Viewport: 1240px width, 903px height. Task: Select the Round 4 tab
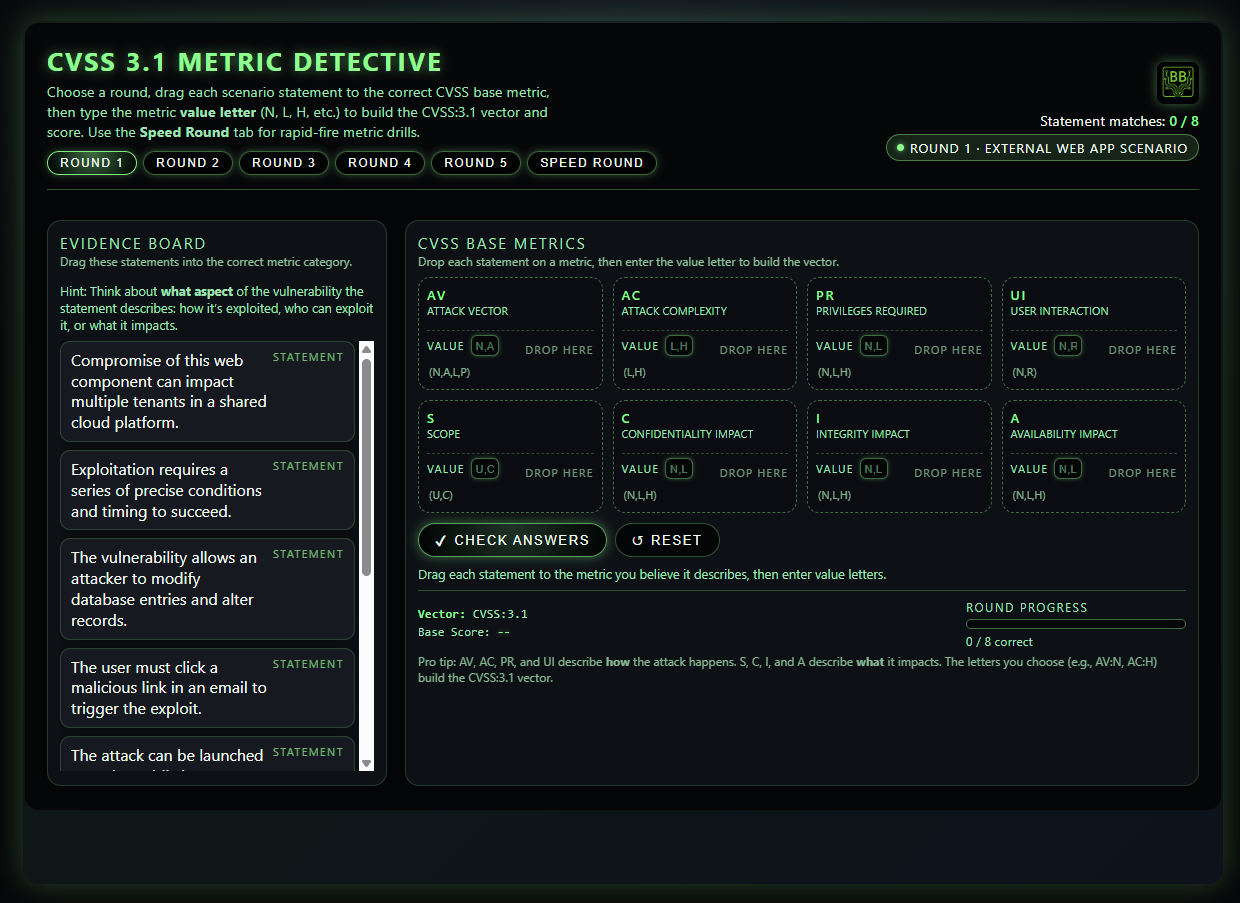(x=380, y=163)
